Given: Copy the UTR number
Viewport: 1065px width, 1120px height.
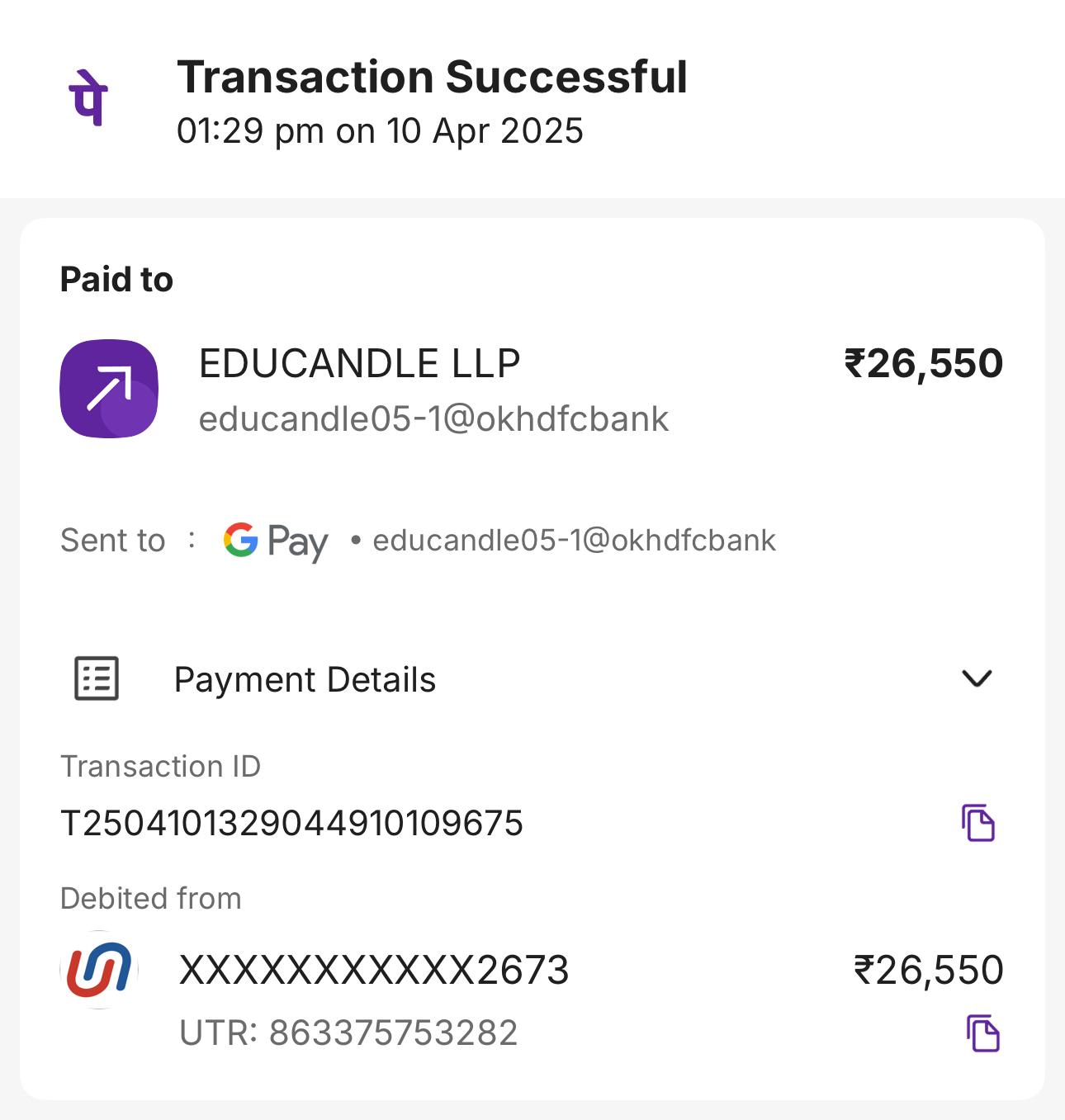Looking at the screenshot, I should tap(982, 1033).
